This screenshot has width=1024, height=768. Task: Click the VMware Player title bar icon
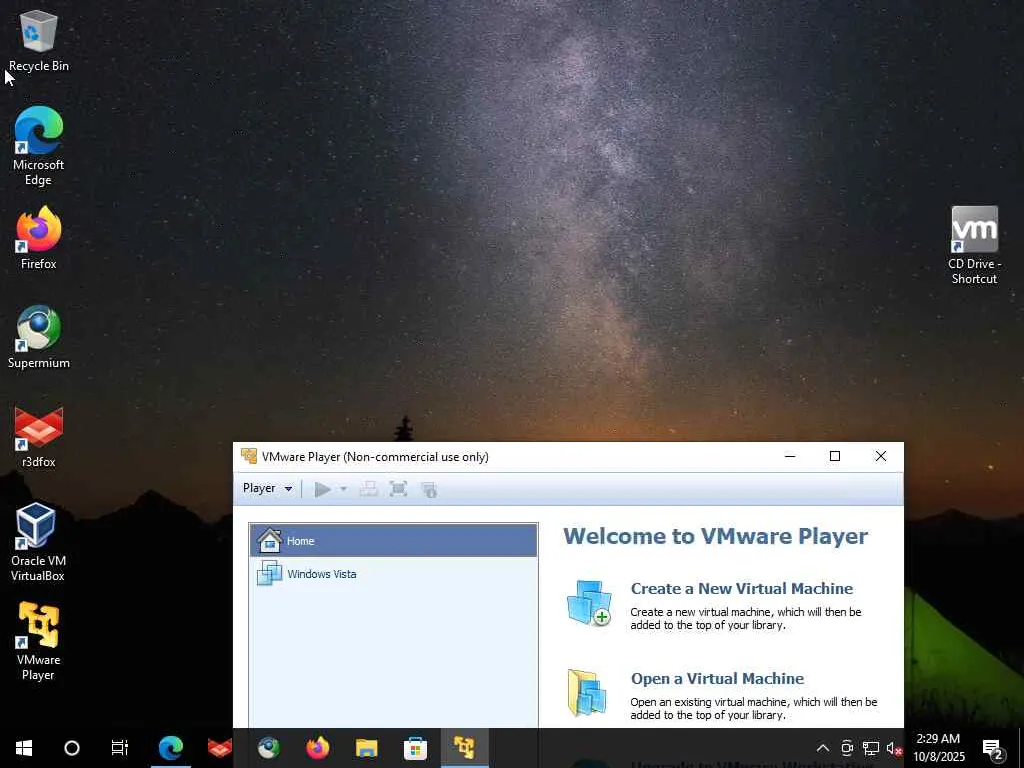pyautogui.click(x=249, y=456)
